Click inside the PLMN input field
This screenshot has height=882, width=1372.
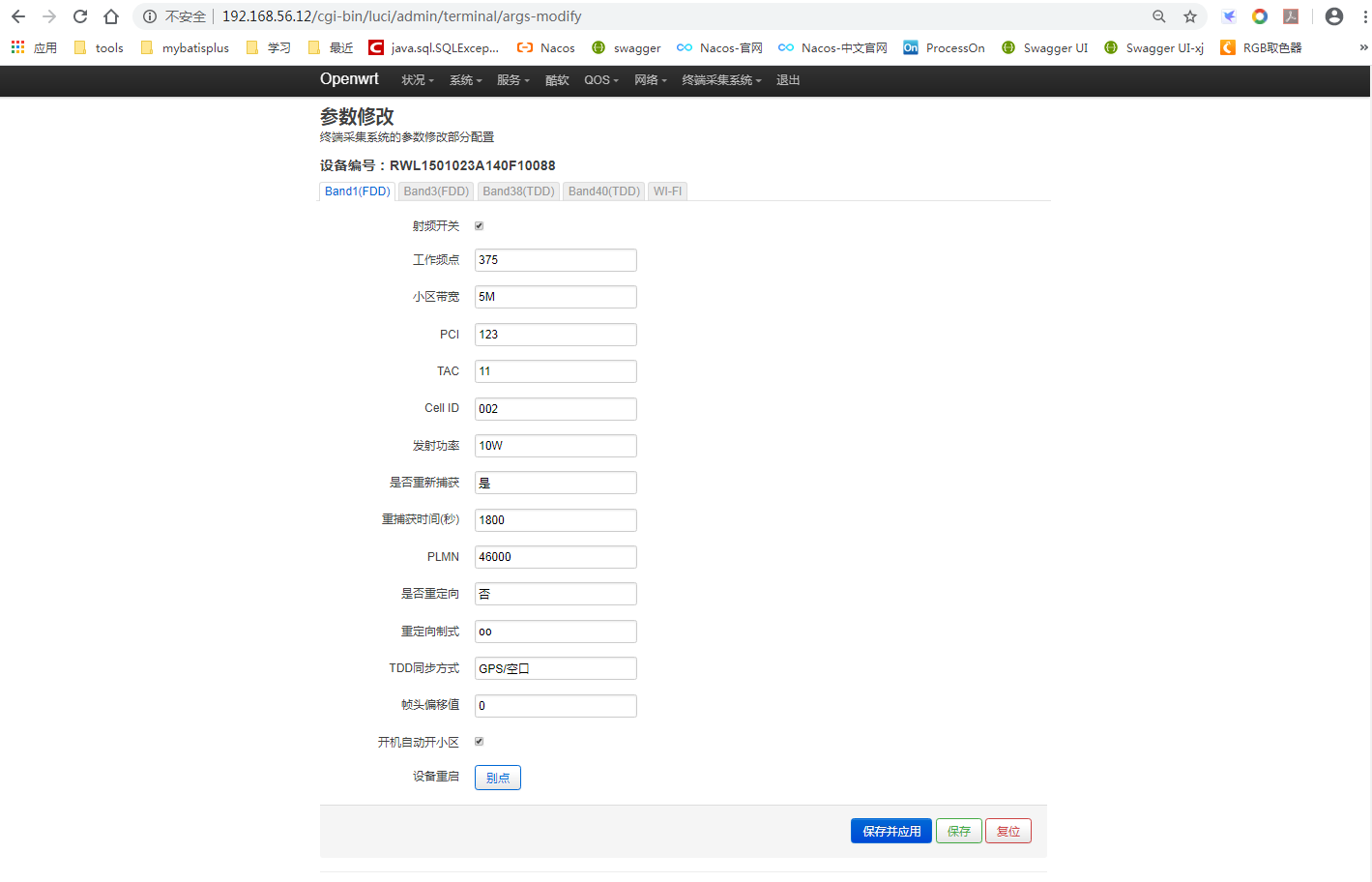555,556
